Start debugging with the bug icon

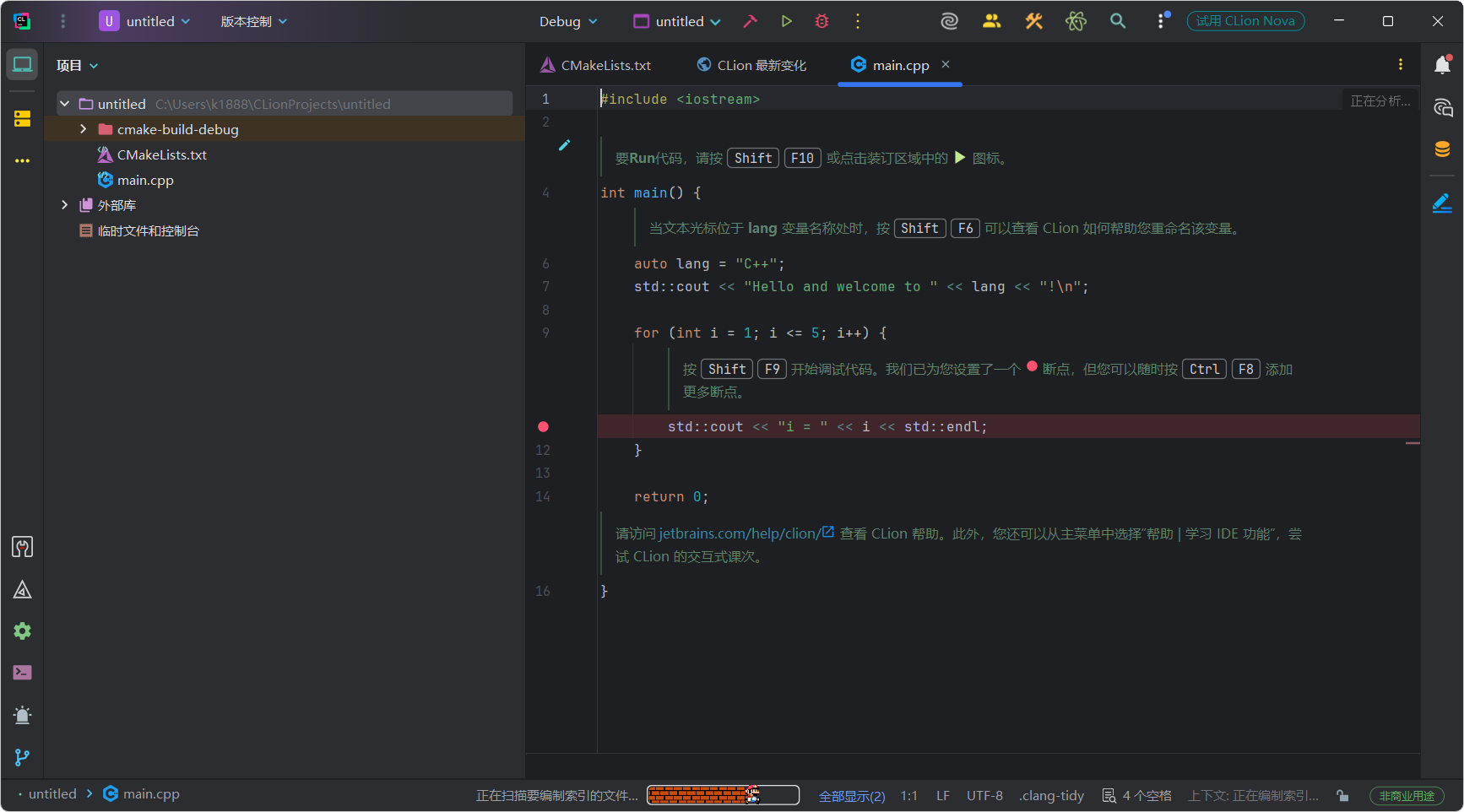tap(821, 21)
